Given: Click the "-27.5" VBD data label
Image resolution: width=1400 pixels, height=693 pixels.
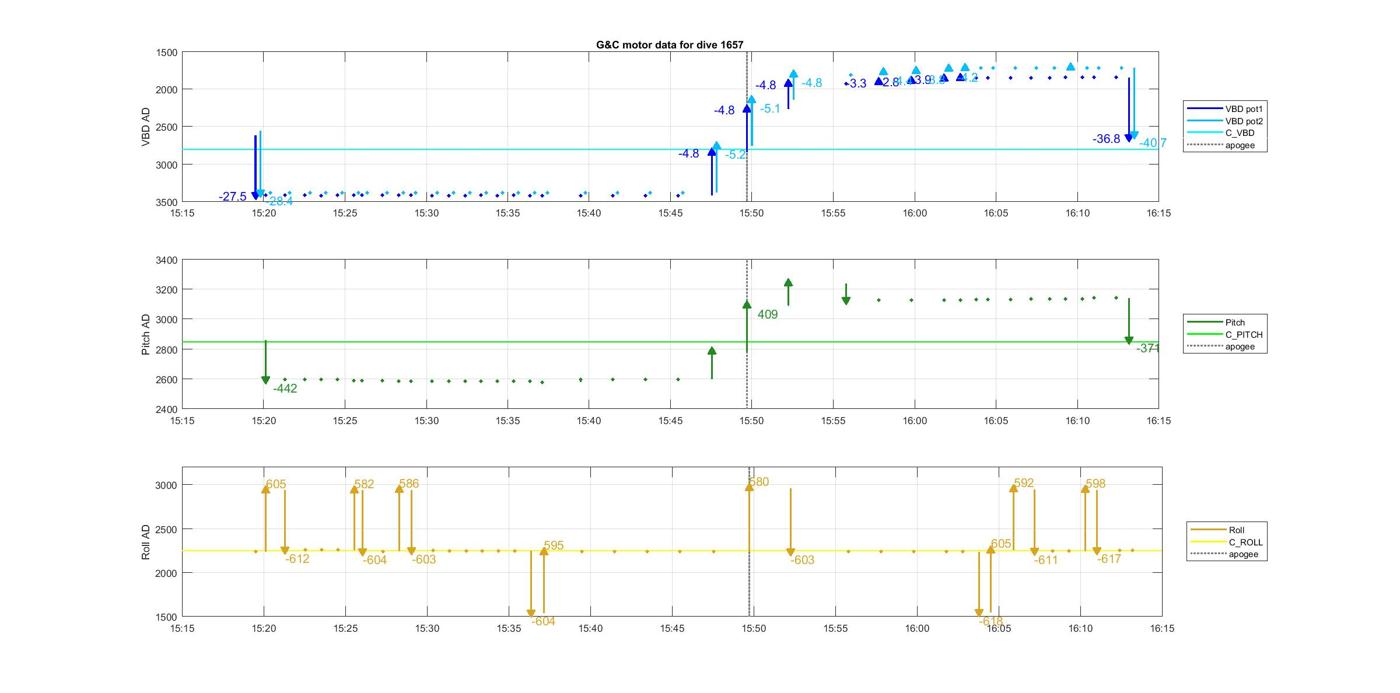Looking at the screenshot, I should (233, 197).
